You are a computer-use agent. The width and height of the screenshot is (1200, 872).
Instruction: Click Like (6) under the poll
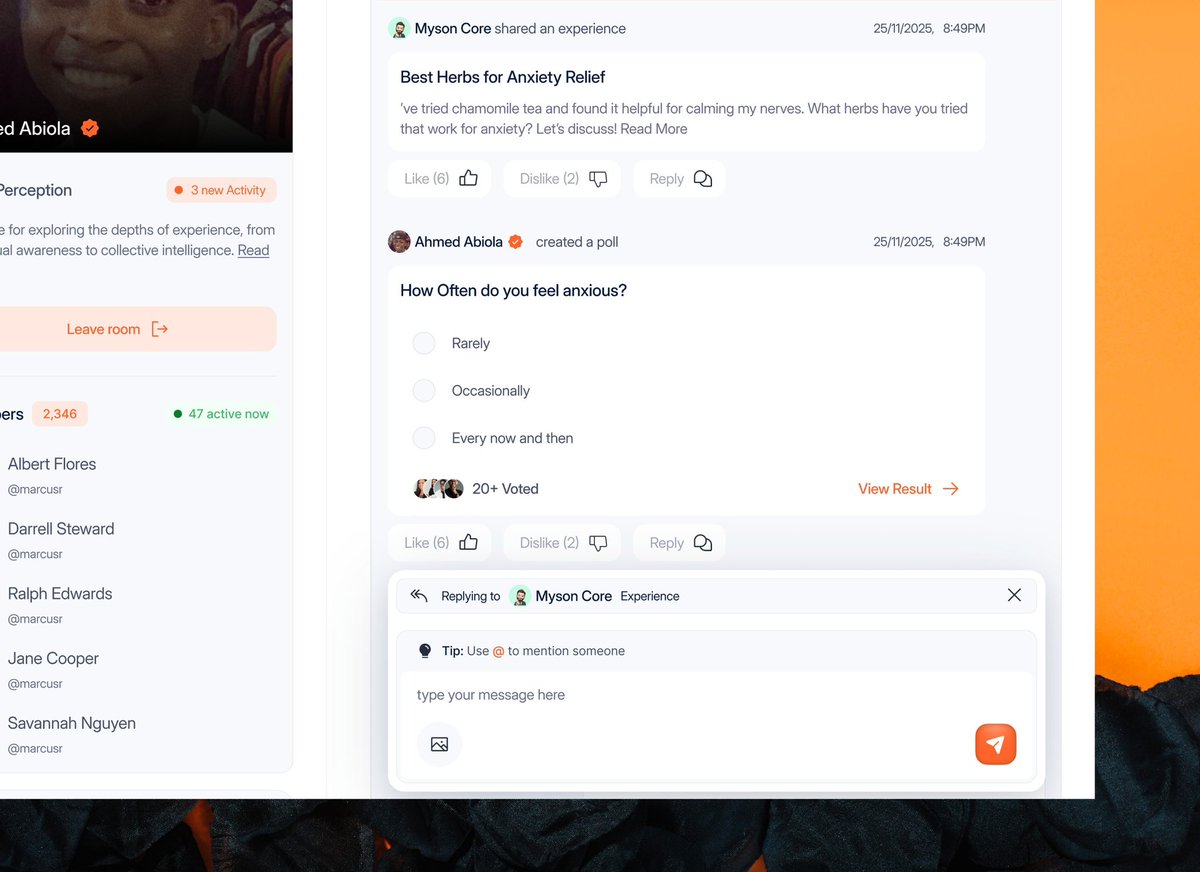(439, 543)
